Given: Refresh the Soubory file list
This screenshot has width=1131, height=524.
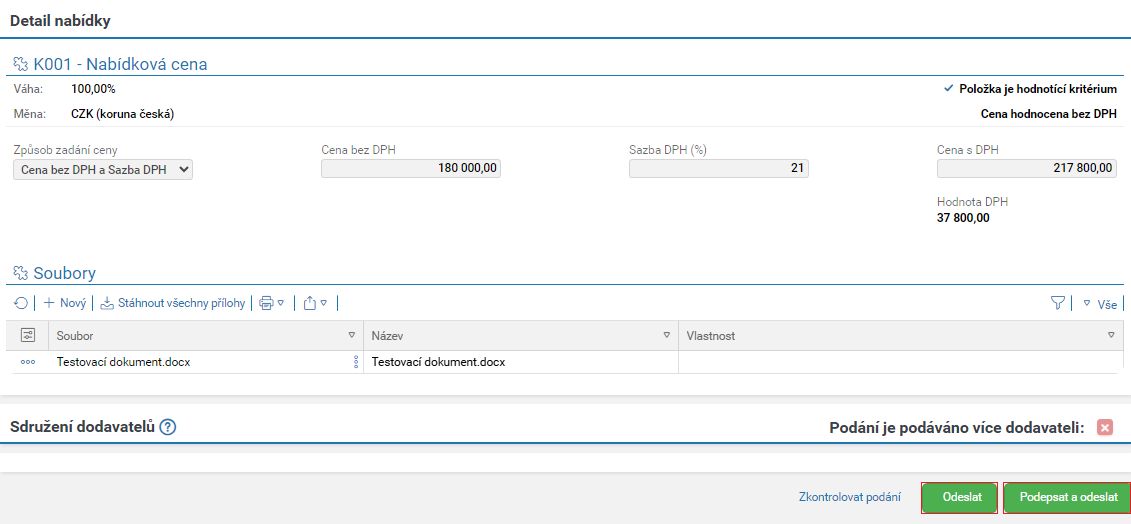Looking at the screenshot, I should tap(21, 303).
